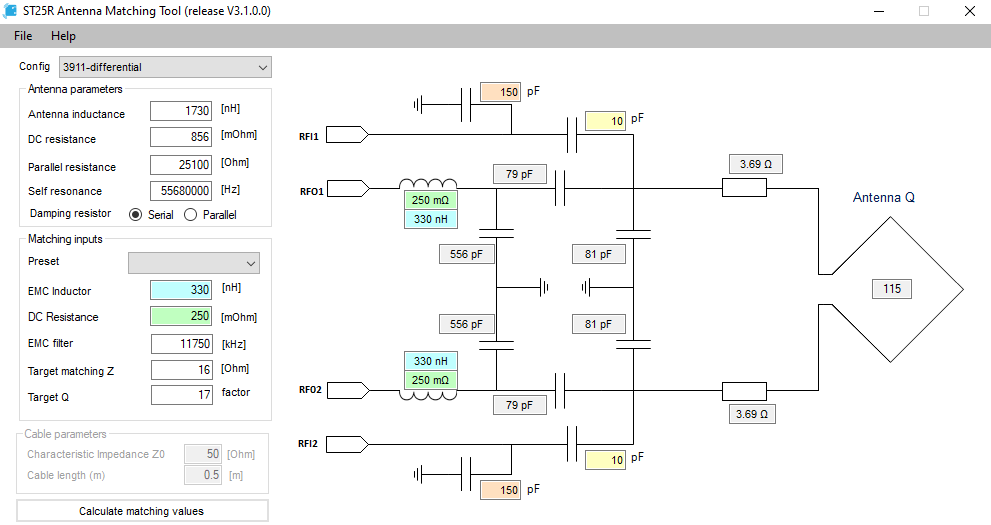Click the RFI2 port symbol

pos(348,445)
